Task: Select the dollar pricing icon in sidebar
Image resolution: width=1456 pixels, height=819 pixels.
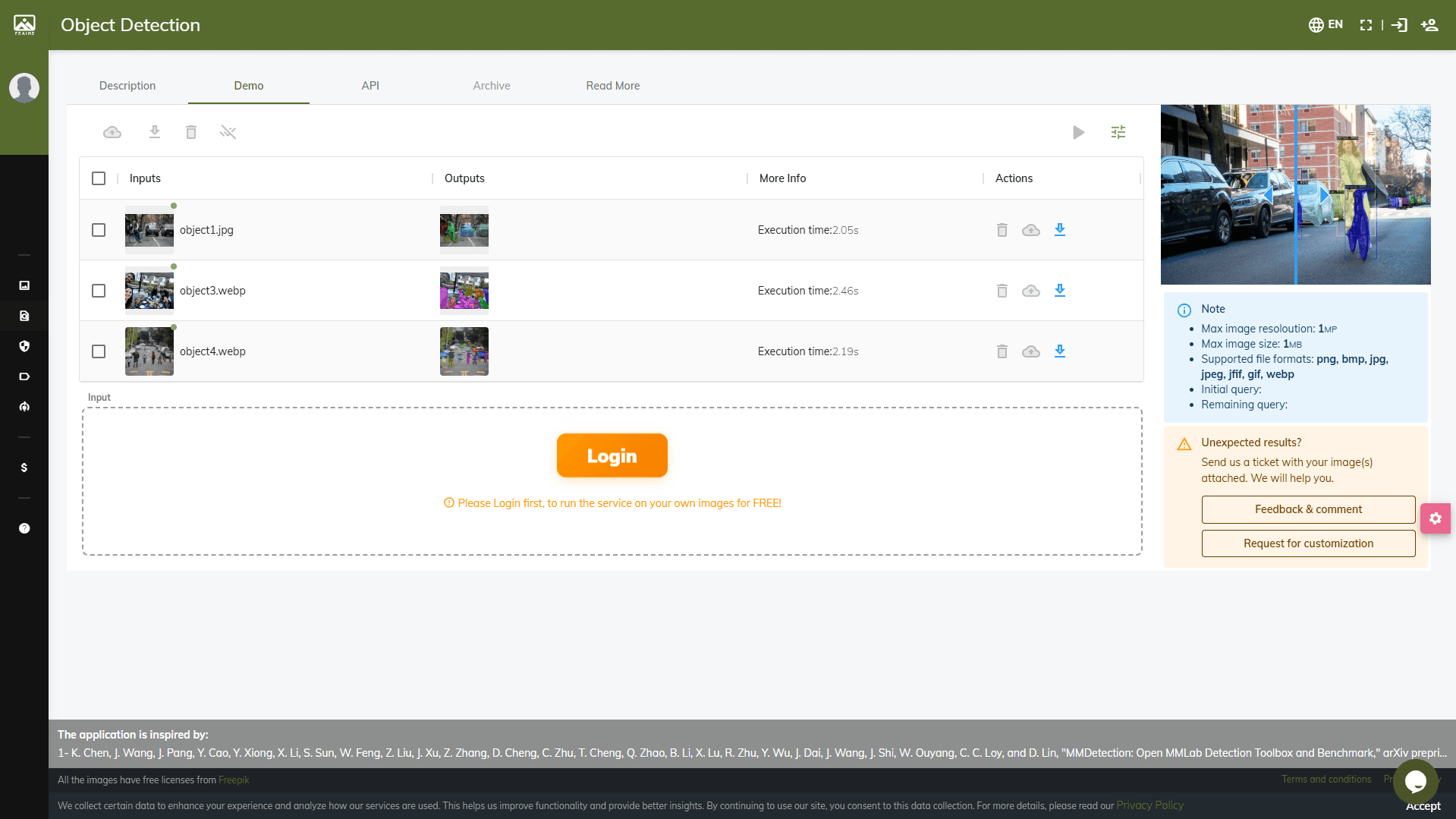Action: coord(24,468)
